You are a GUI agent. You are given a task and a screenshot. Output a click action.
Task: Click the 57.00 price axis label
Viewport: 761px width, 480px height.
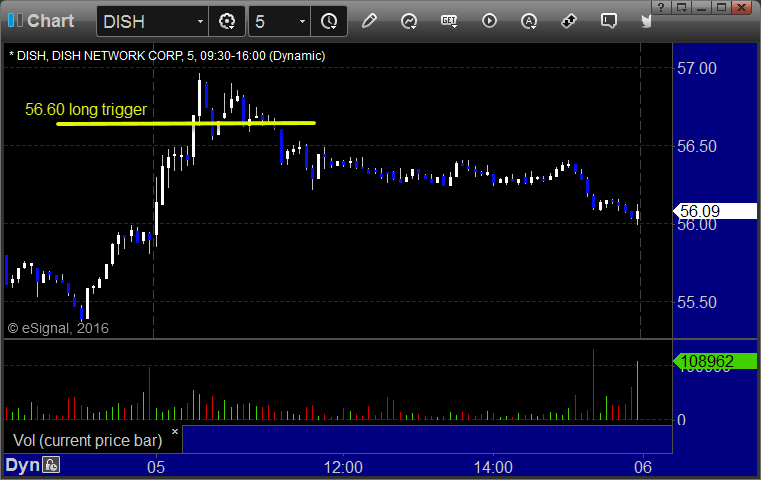tap(696, 68)
